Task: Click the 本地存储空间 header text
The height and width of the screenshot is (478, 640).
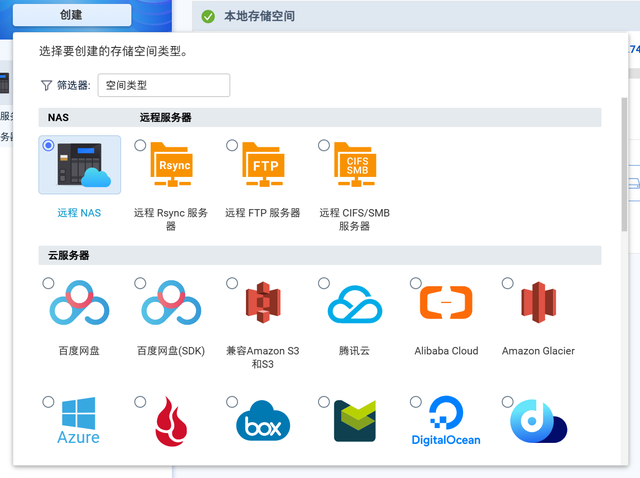Action: pyautogui.click(x=259, y=16)
